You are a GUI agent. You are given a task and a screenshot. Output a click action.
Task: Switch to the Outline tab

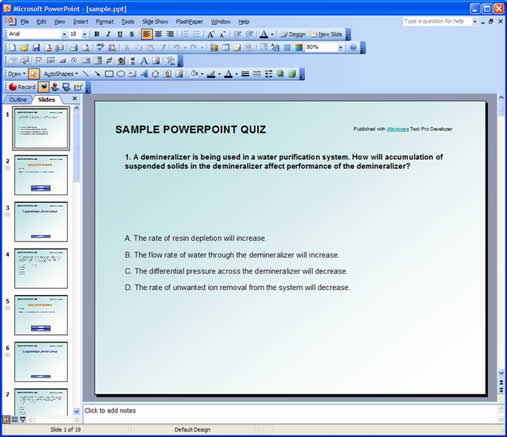(x=18, y=100)
